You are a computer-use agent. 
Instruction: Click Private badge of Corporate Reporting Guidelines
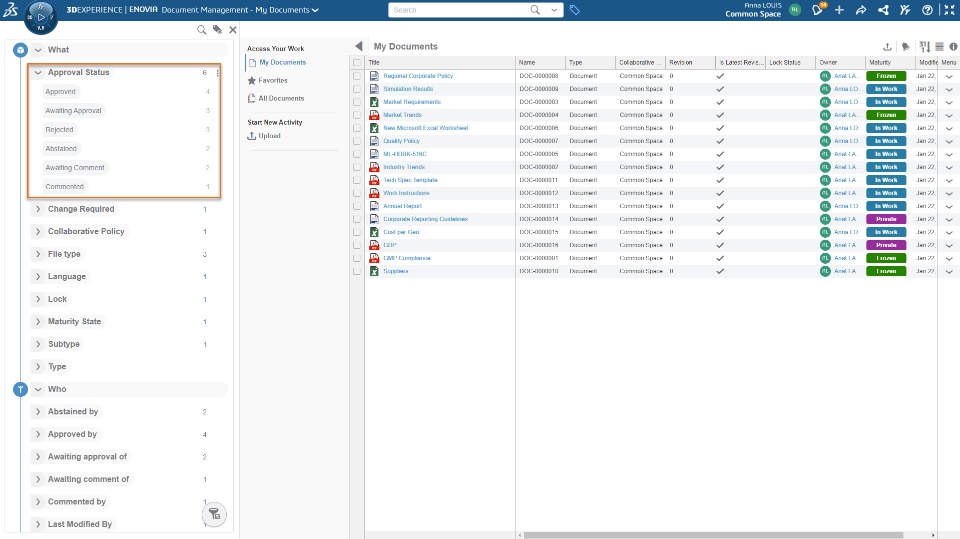[886, 219]
